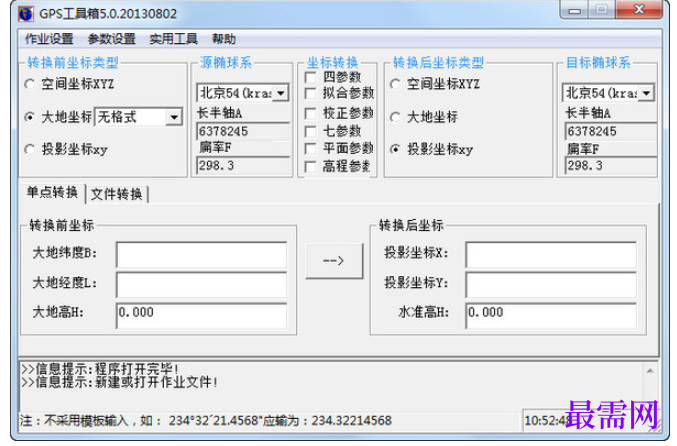Click the message log scrollbar up arrow
The image size is (677, 446).
point(650,371)
